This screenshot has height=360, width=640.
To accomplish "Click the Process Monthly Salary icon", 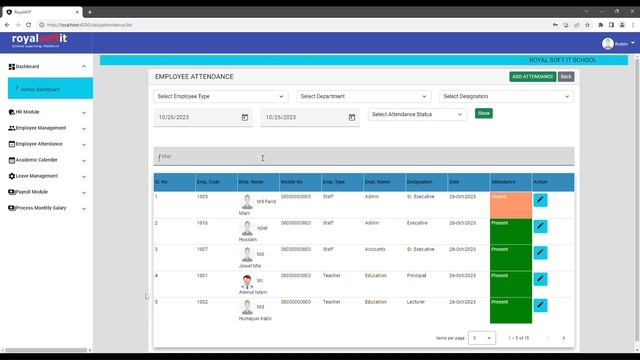I will pyautogui.click(x=11, y=208).
